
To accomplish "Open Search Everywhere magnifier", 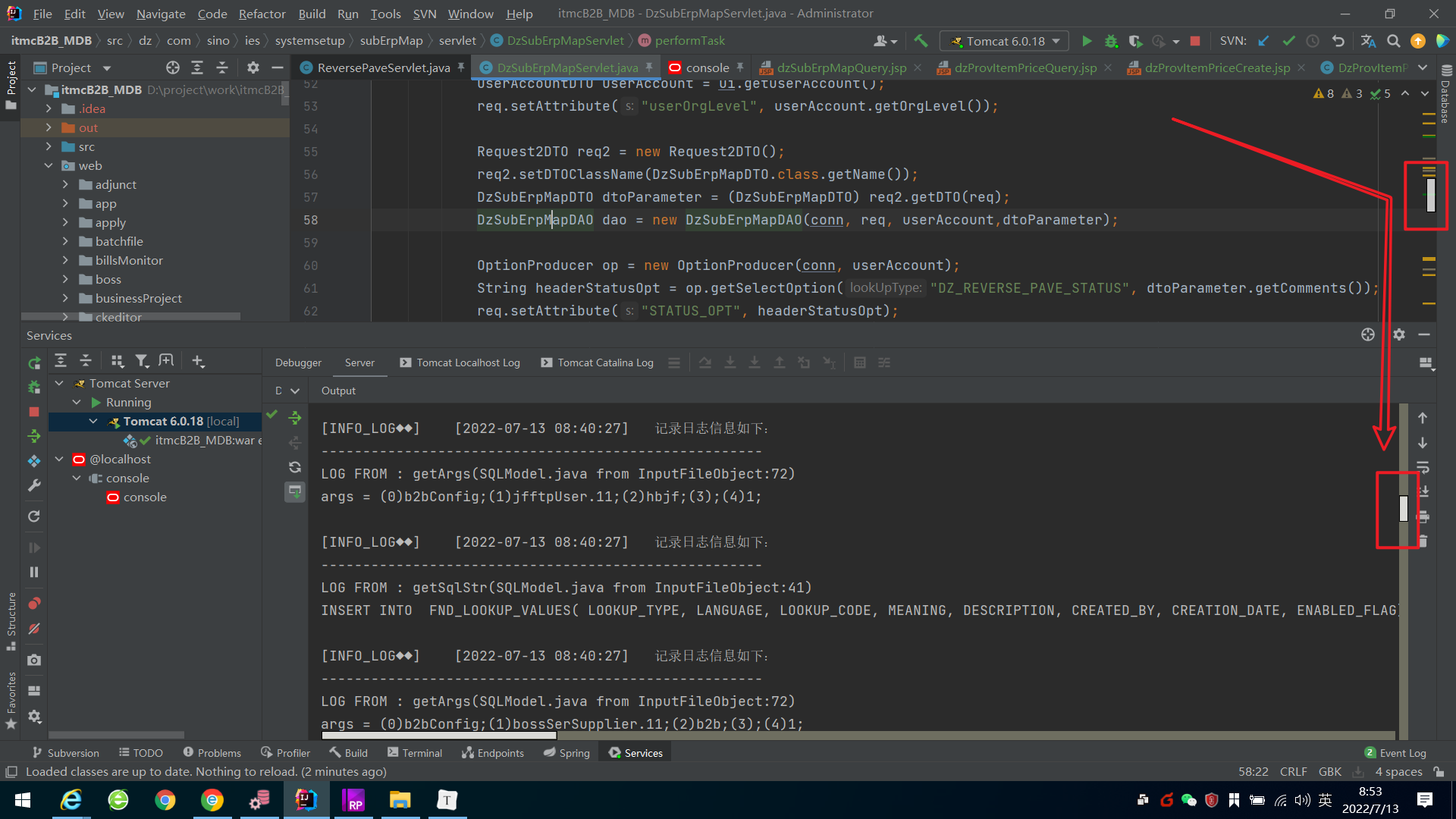I will (1393, 41).
